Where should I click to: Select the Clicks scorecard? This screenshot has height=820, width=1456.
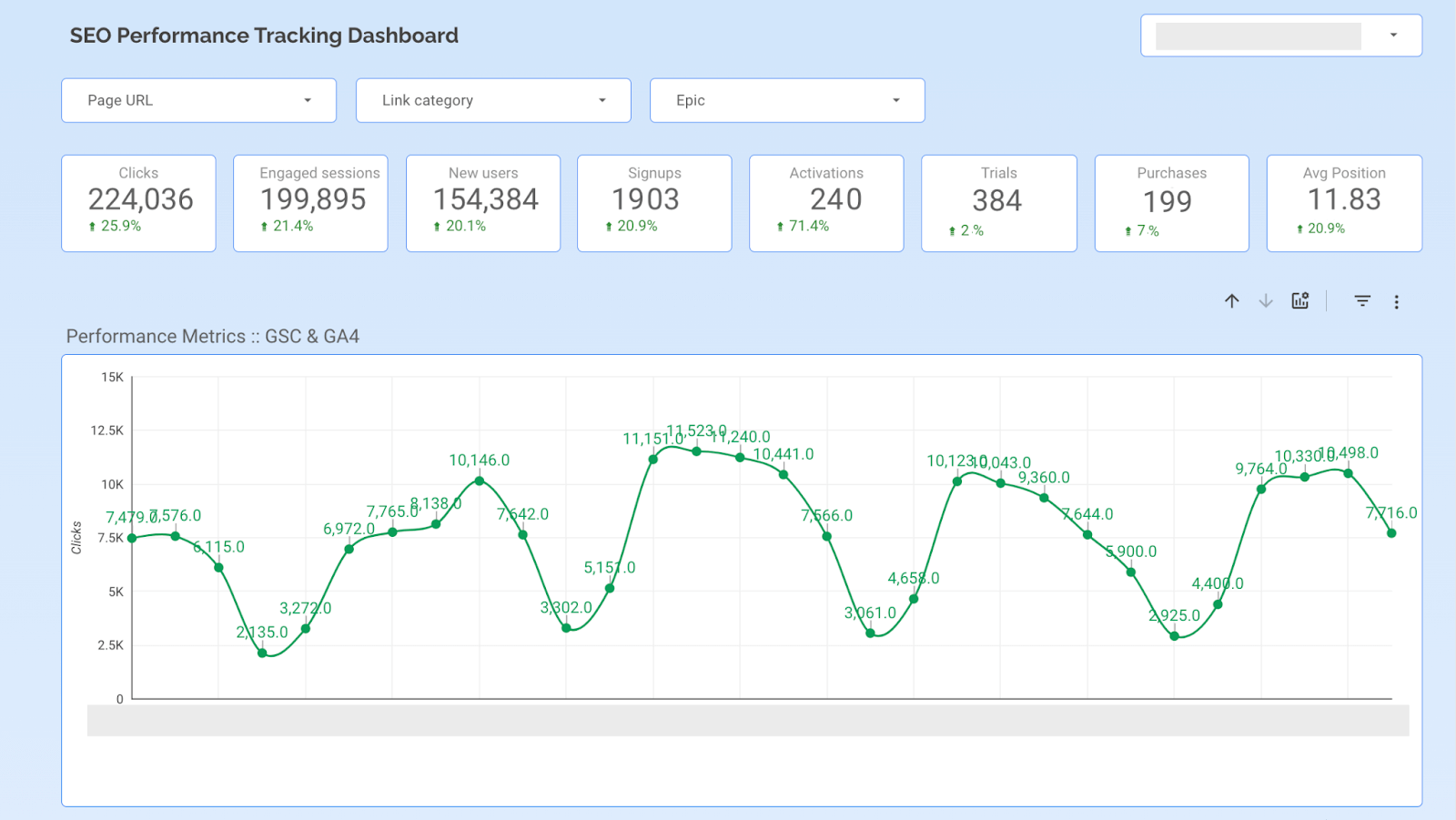coord(138,203)
